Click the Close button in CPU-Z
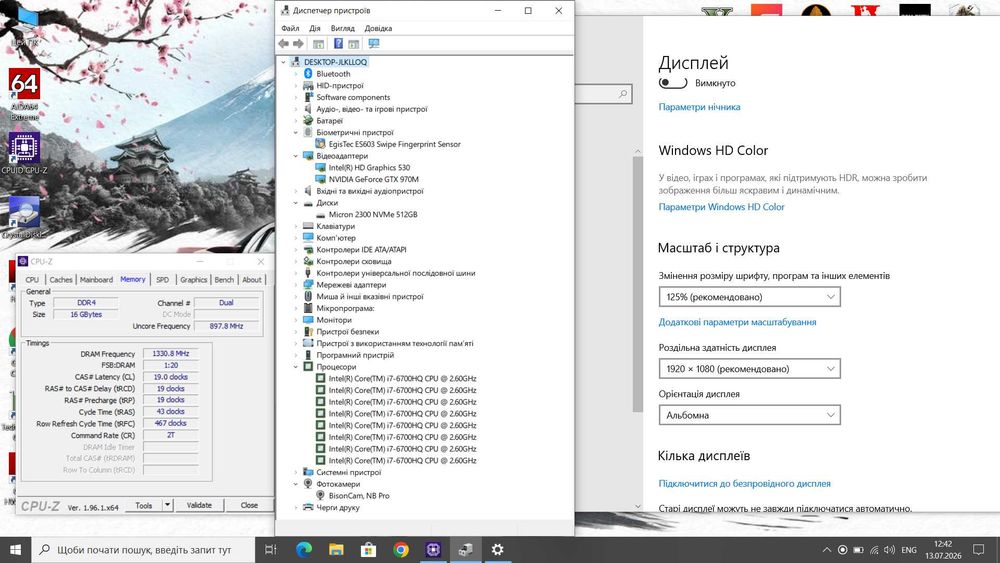Image resolution: width=1000 pixels, height=563 pixels. [249, 505]
